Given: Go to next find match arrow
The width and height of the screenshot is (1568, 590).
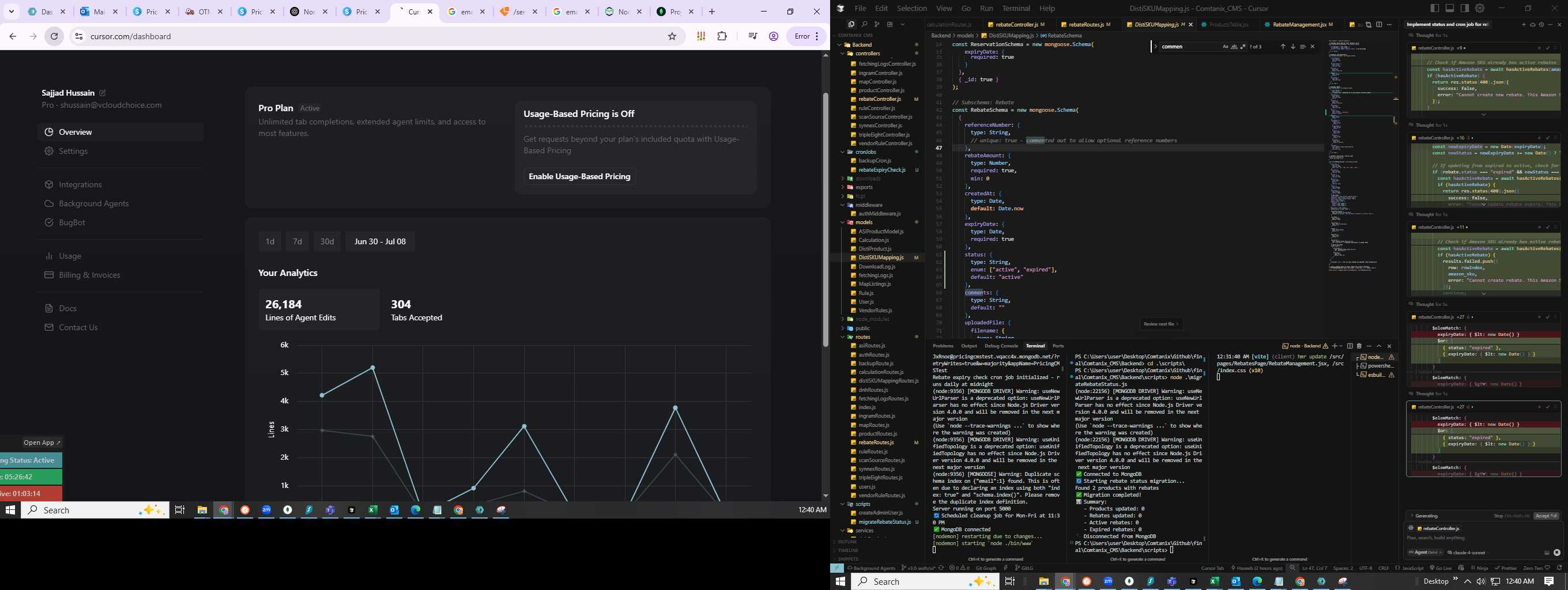Looking at the screenshot, I should tap(1293, 47).
